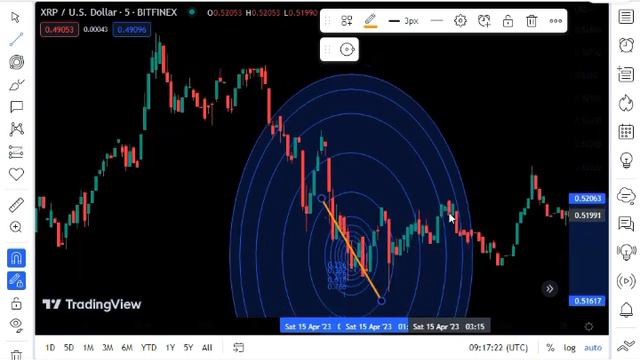Open private chats panel

coord(626,224)
